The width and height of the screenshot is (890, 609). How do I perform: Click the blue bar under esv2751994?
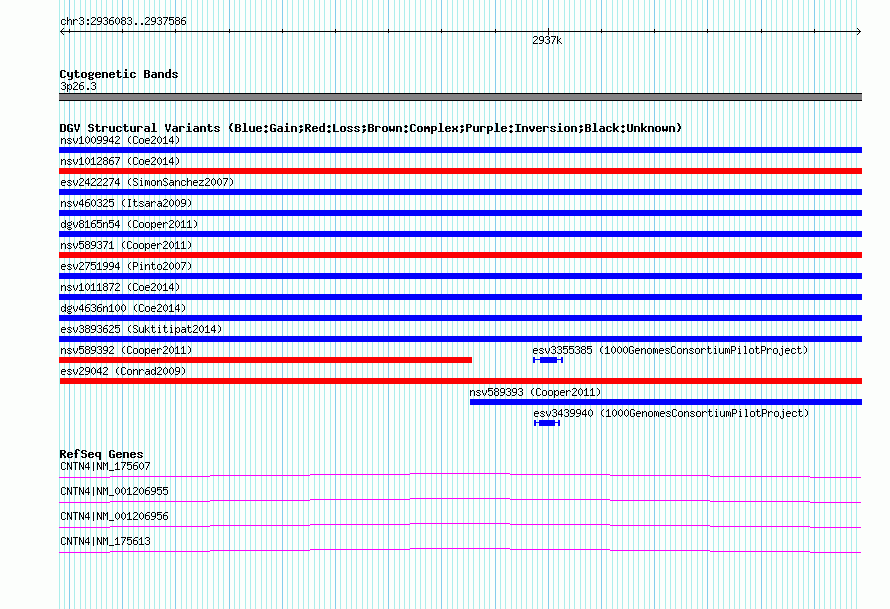(x=460, y=276)
